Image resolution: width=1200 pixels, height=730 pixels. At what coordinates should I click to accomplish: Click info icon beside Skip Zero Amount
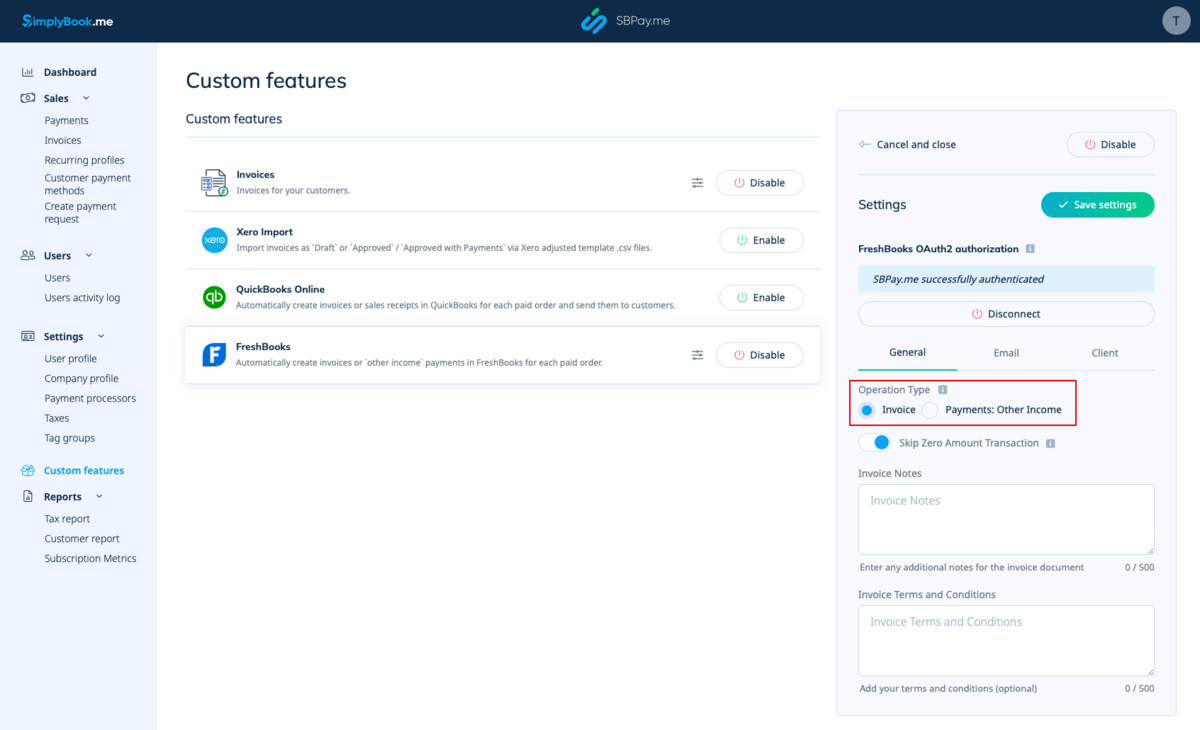click(1050, 443)
